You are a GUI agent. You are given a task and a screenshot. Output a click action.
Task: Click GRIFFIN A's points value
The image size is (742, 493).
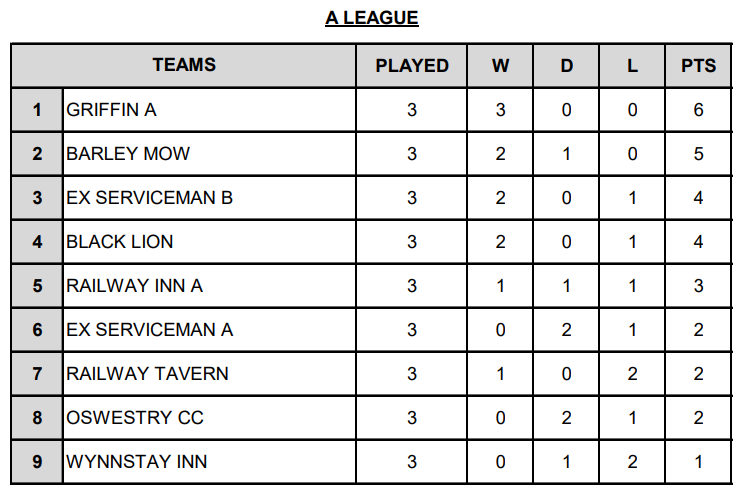pyautogui.click(x=698, y=110)
